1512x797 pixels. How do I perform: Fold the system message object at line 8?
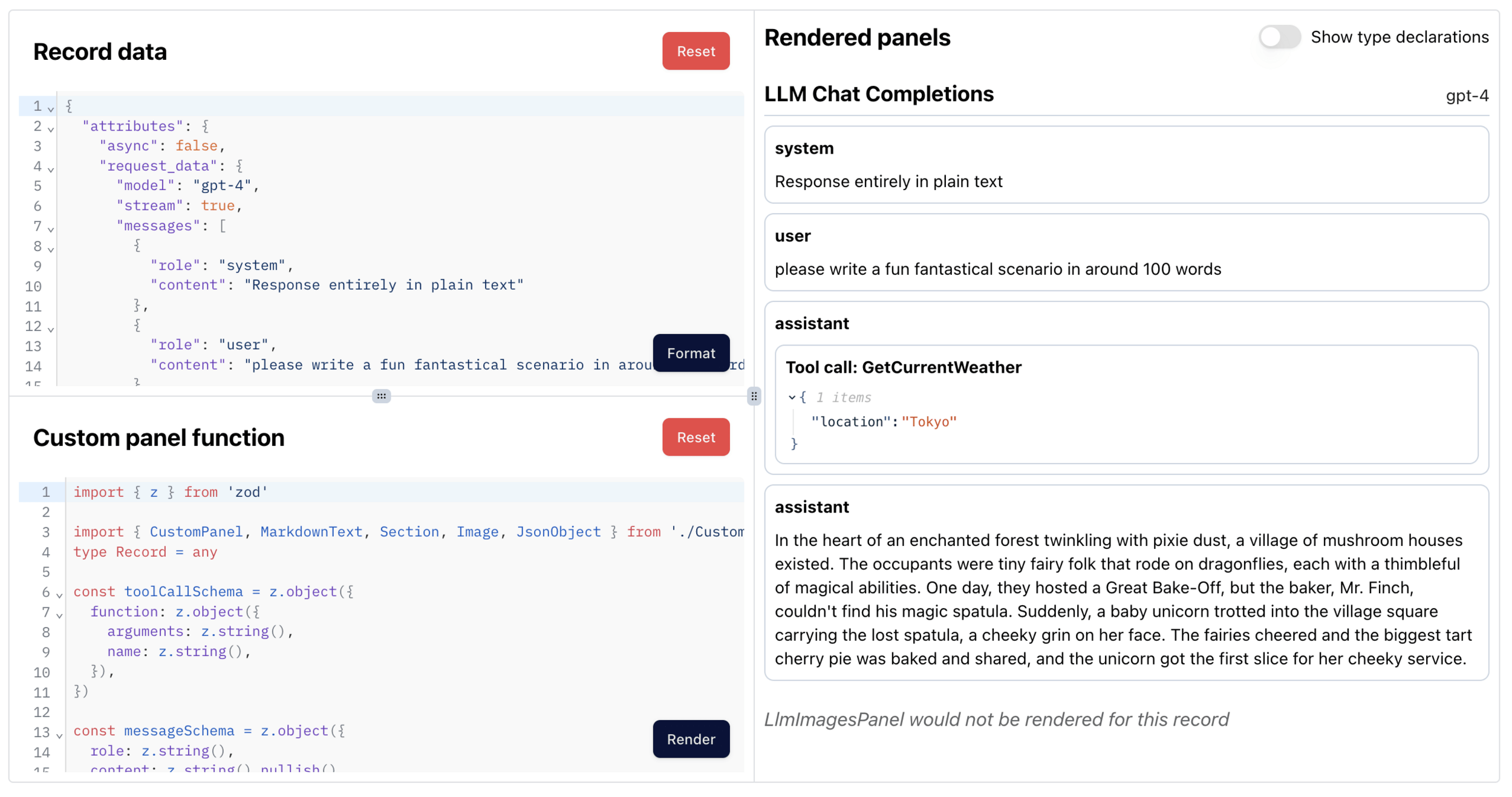coord(51,249)
